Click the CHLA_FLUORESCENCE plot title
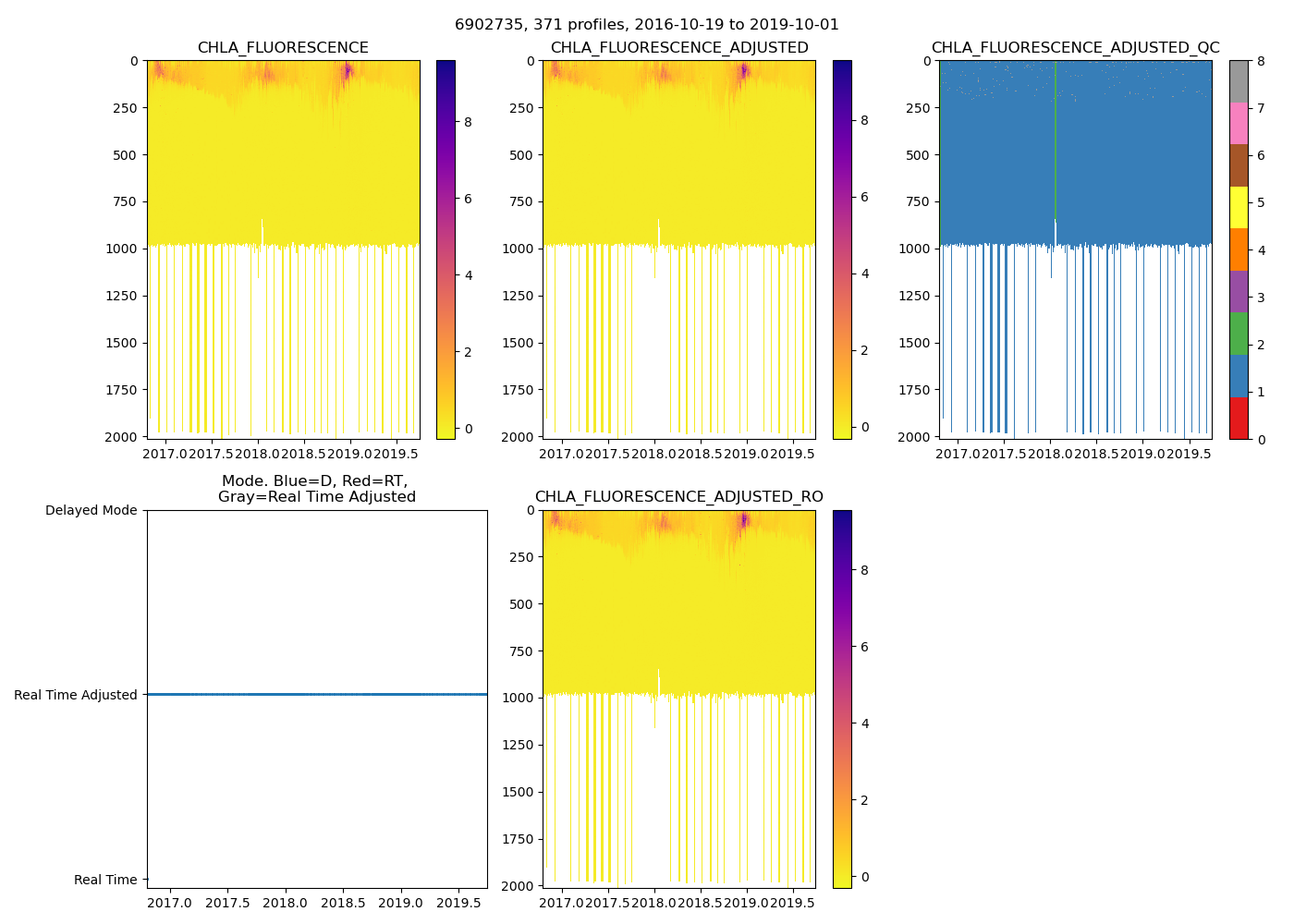The image size is (1294, 924). pyautogui.click(x=283, y=48)
